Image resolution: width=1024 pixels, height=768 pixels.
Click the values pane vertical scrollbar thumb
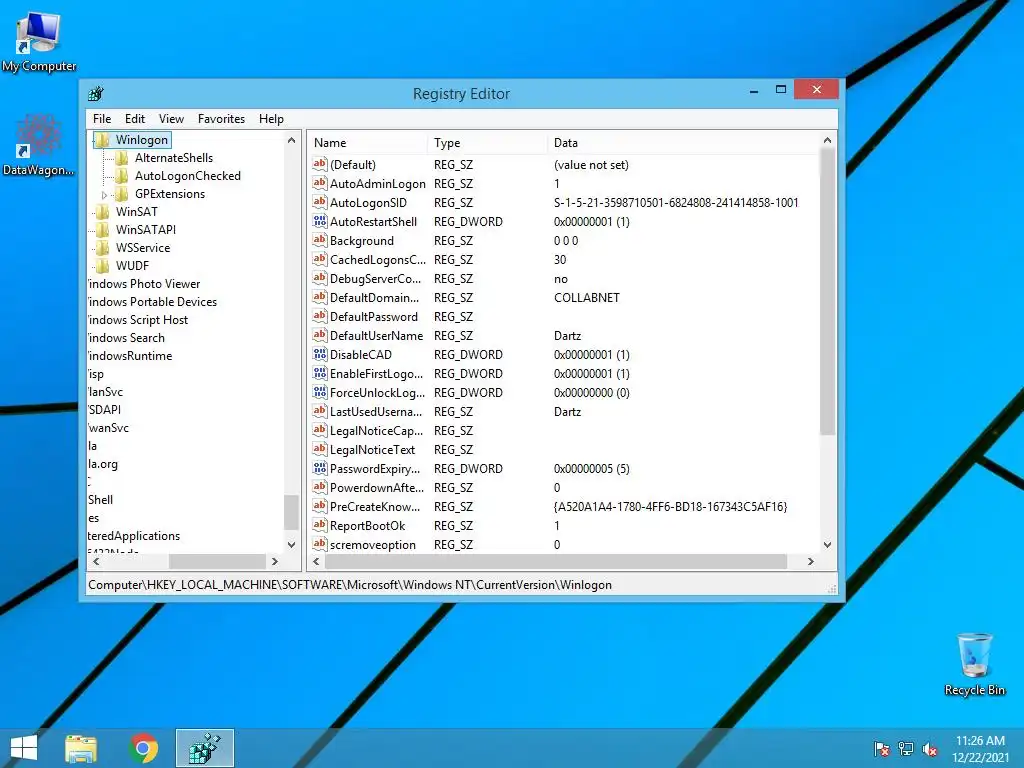click(827, 291)
